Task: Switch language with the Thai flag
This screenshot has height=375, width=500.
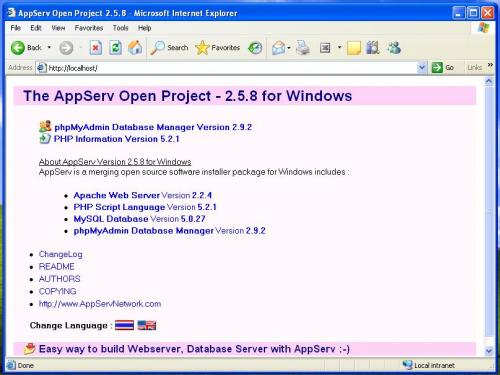Action: [124, 325]
